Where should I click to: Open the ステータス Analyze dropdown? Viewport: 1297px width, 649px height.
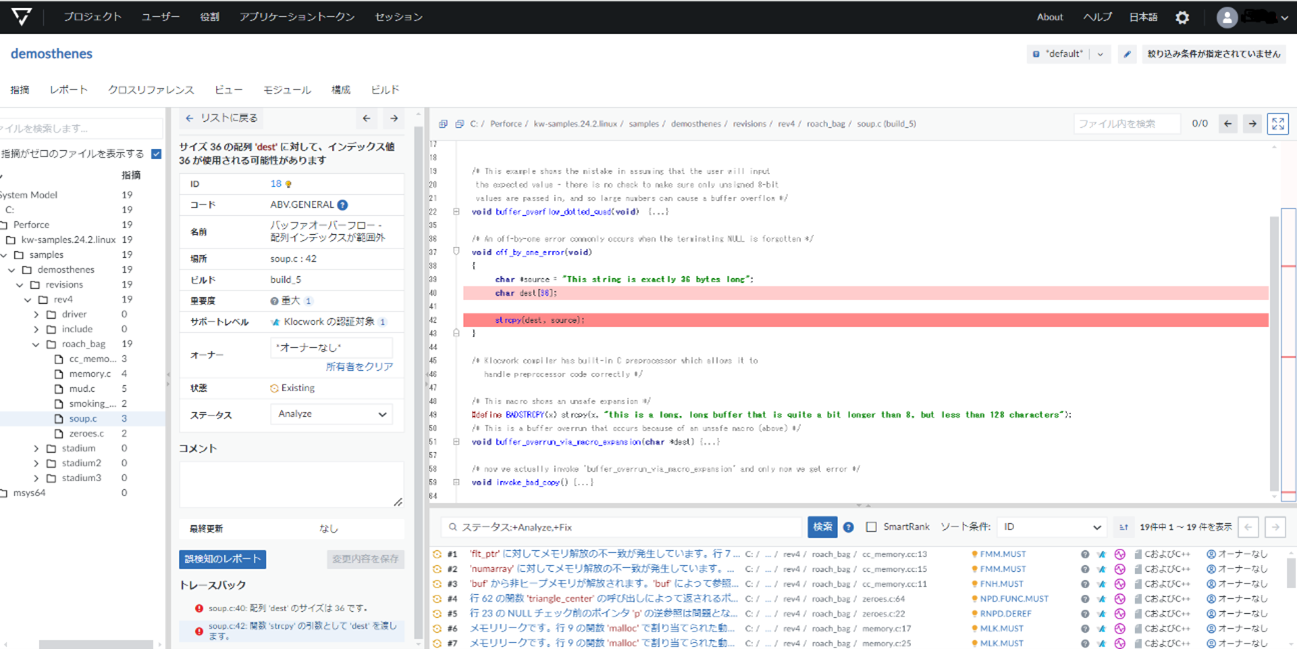coord(331,414)
